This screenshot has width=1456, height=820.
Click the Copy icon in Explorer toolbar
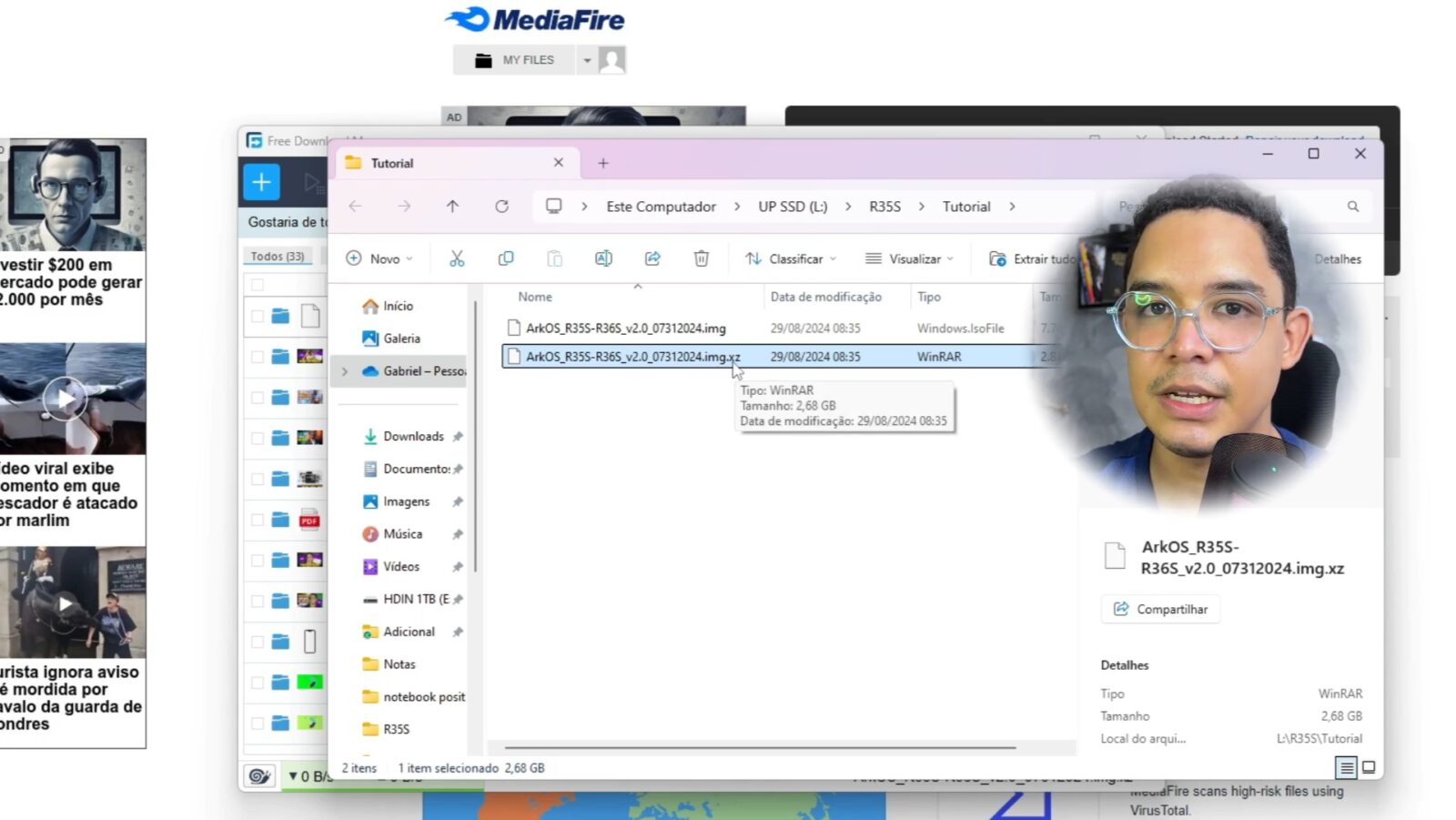coord(506,258)
